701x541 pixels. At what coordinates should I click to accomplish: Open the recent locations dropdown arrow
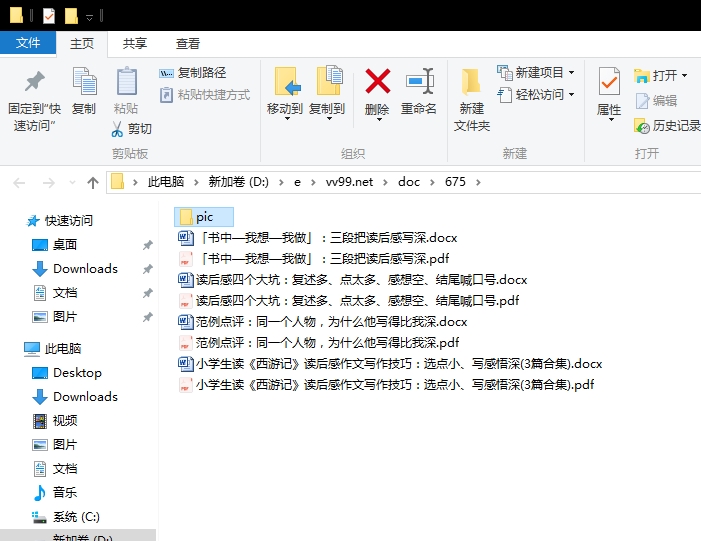pyautogui.click(x=72, y=182)
